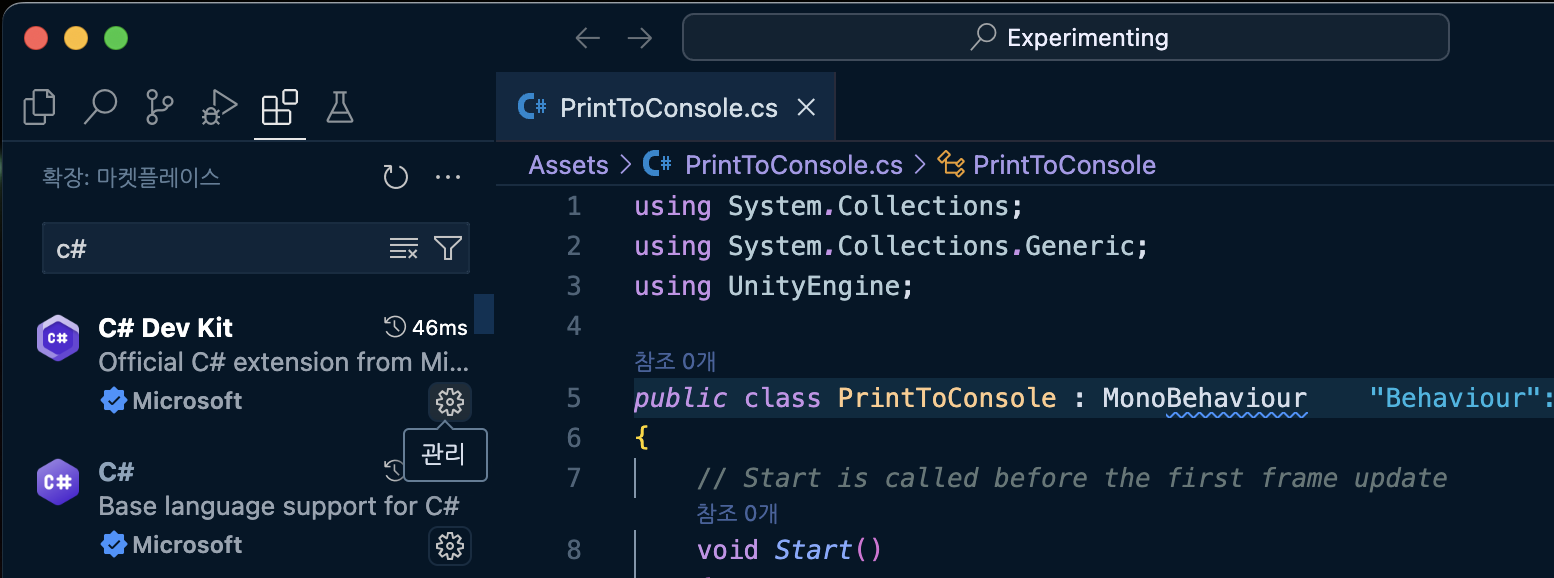Go back with the left arrow
This screenshot has width=1554, height=578.
[x=588, y=38]
